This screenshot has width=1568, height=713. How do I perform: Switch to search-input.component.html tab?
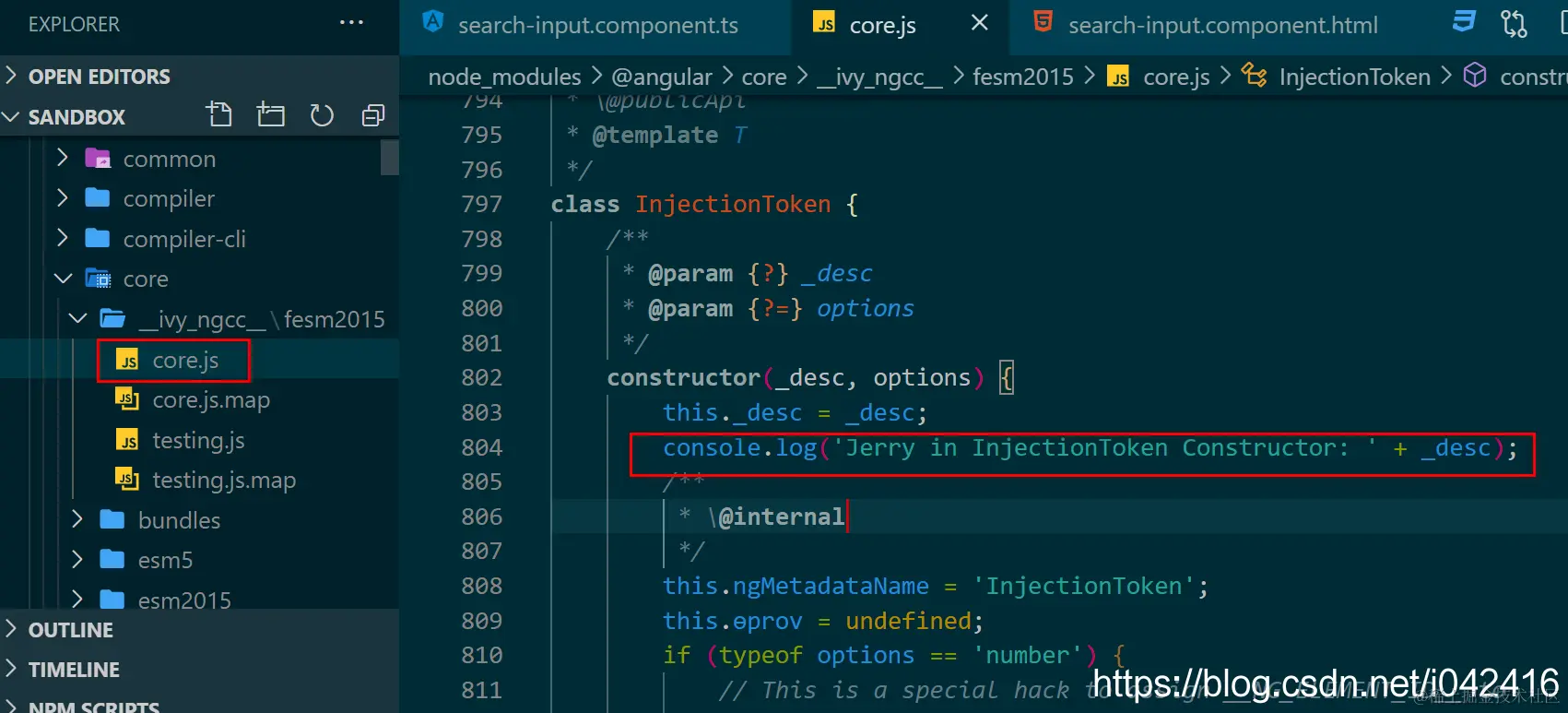[1222, 26]
